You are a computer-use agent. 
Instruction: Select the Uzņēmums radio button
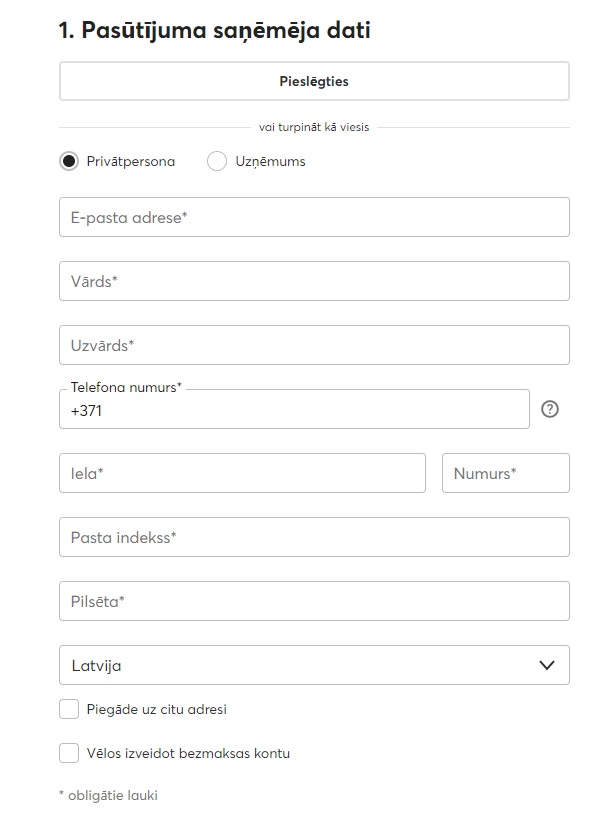(x=217, y=161)
